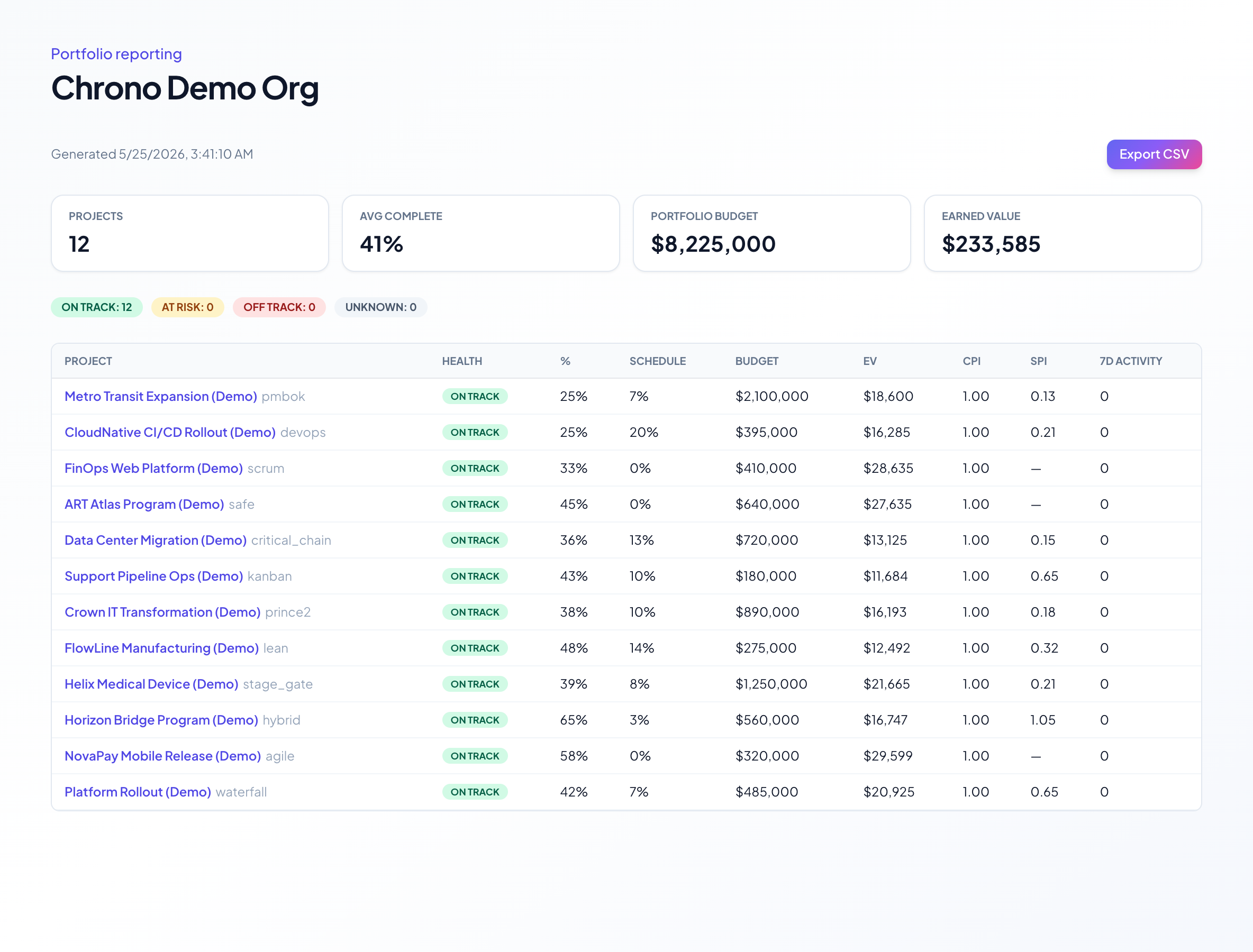Viewport: 1253px width, 952px height.
Task: Click the 7D ACTIVITY column header
Action: tap(1131, 361)
